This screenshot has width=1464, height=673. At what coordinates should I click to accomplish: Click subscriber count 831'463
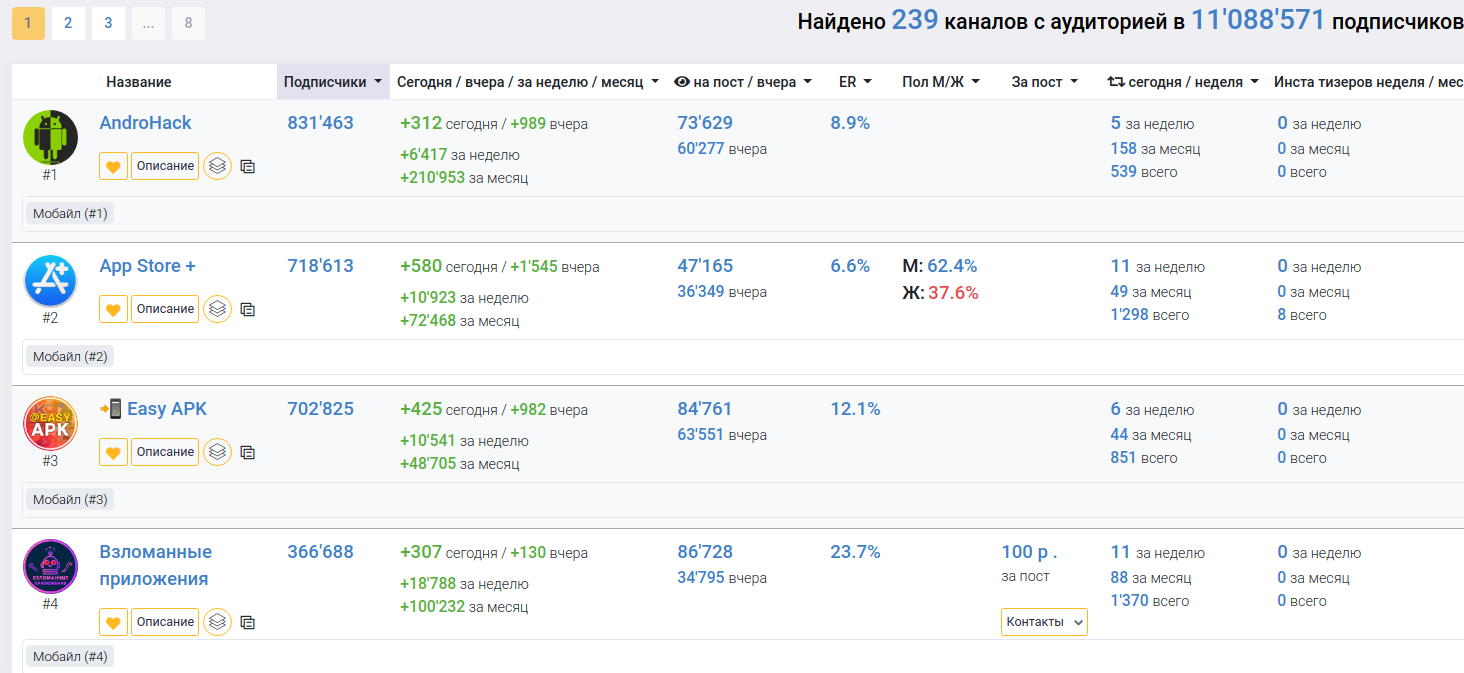pos(320,123)
